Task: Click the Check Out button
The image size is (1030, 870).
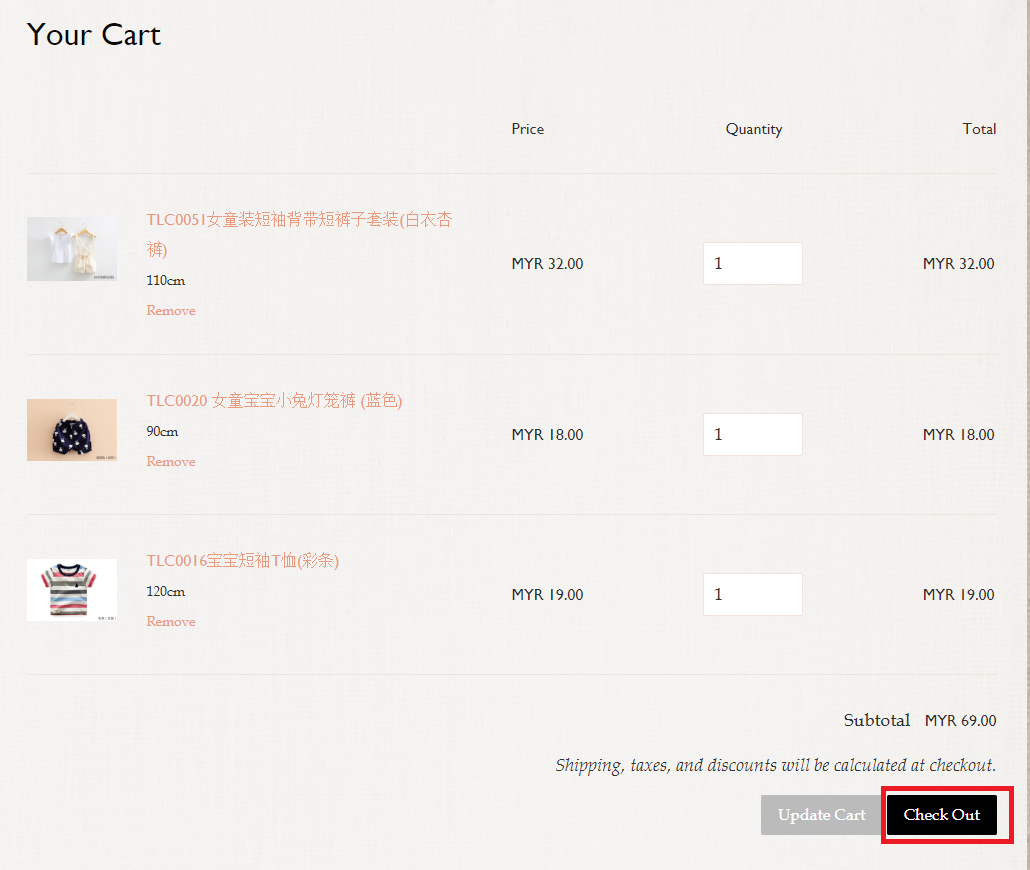Action: [x=941, y=815]
